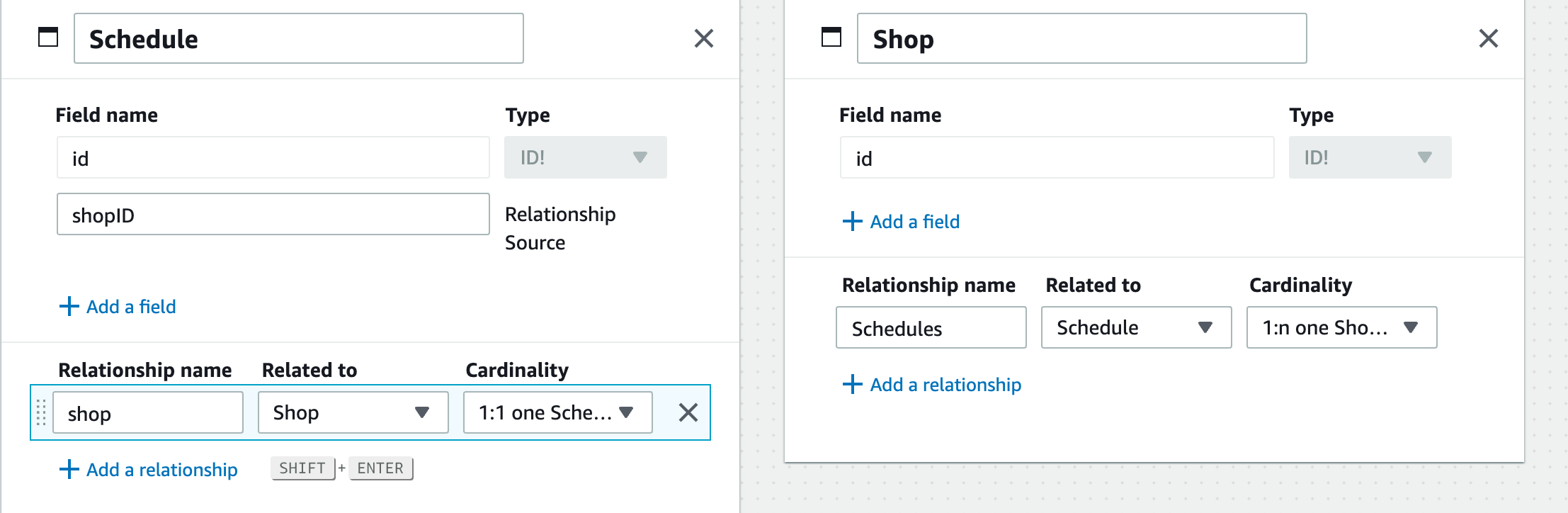Viewport: 1568px width, 513px height.
Task: Open the Schedule id Type dropdown
Action: pos(585,157)
